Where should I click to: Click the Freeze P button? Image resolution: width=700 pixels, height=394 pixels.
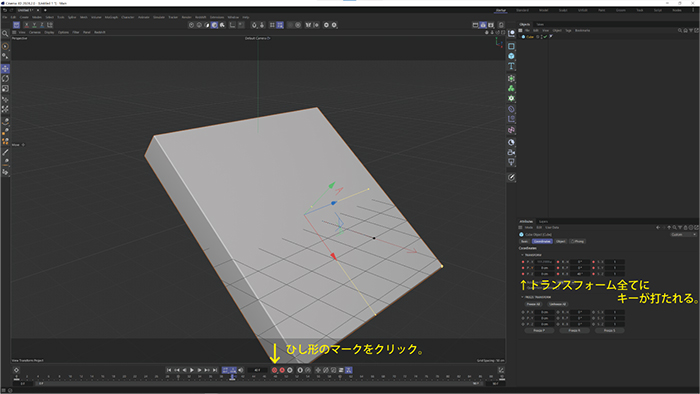tap(539, 331)
